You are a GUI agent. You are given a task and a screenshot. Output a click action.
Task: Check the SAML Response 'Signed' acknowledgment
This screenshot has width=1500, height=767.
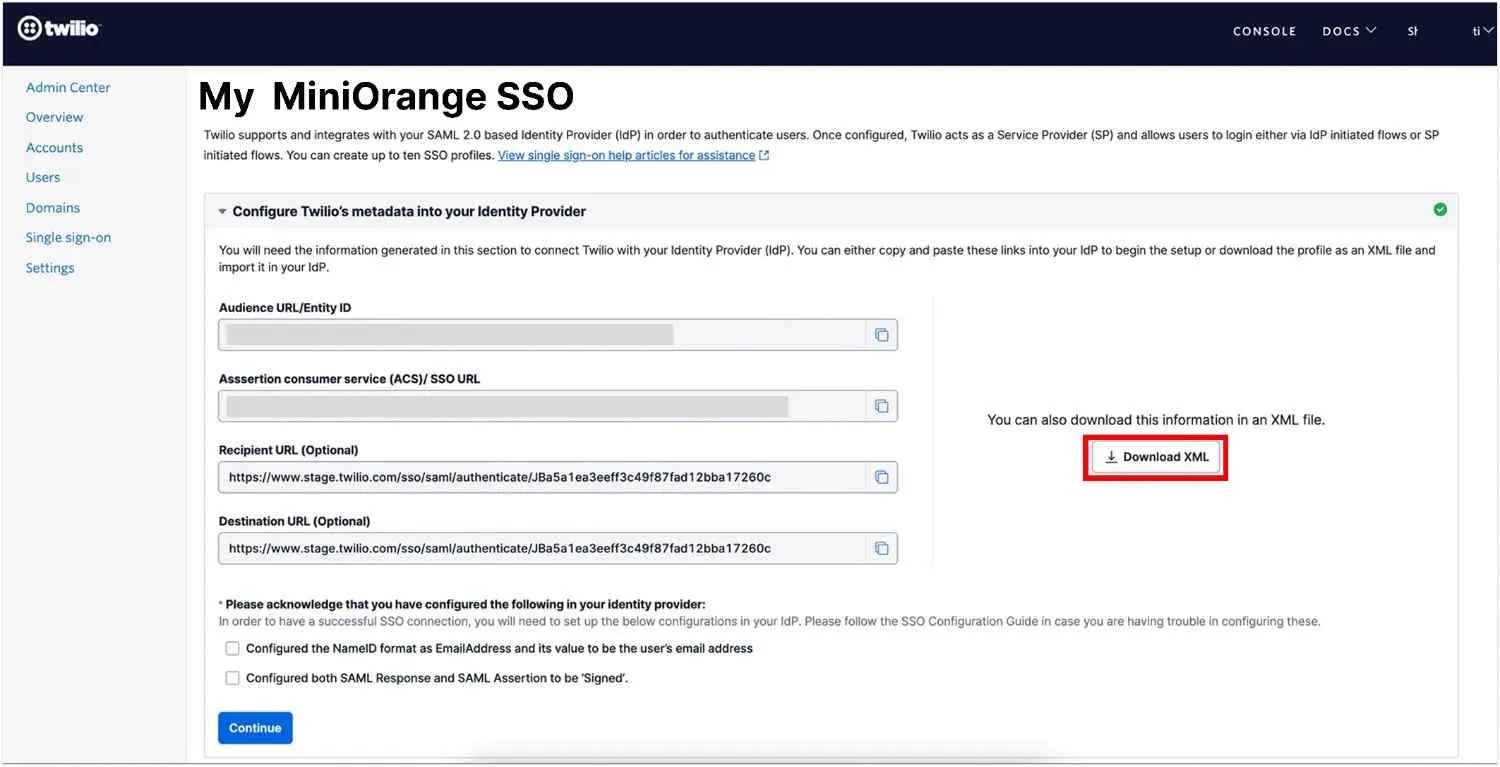pyautogui.click(x=232, y=678)
